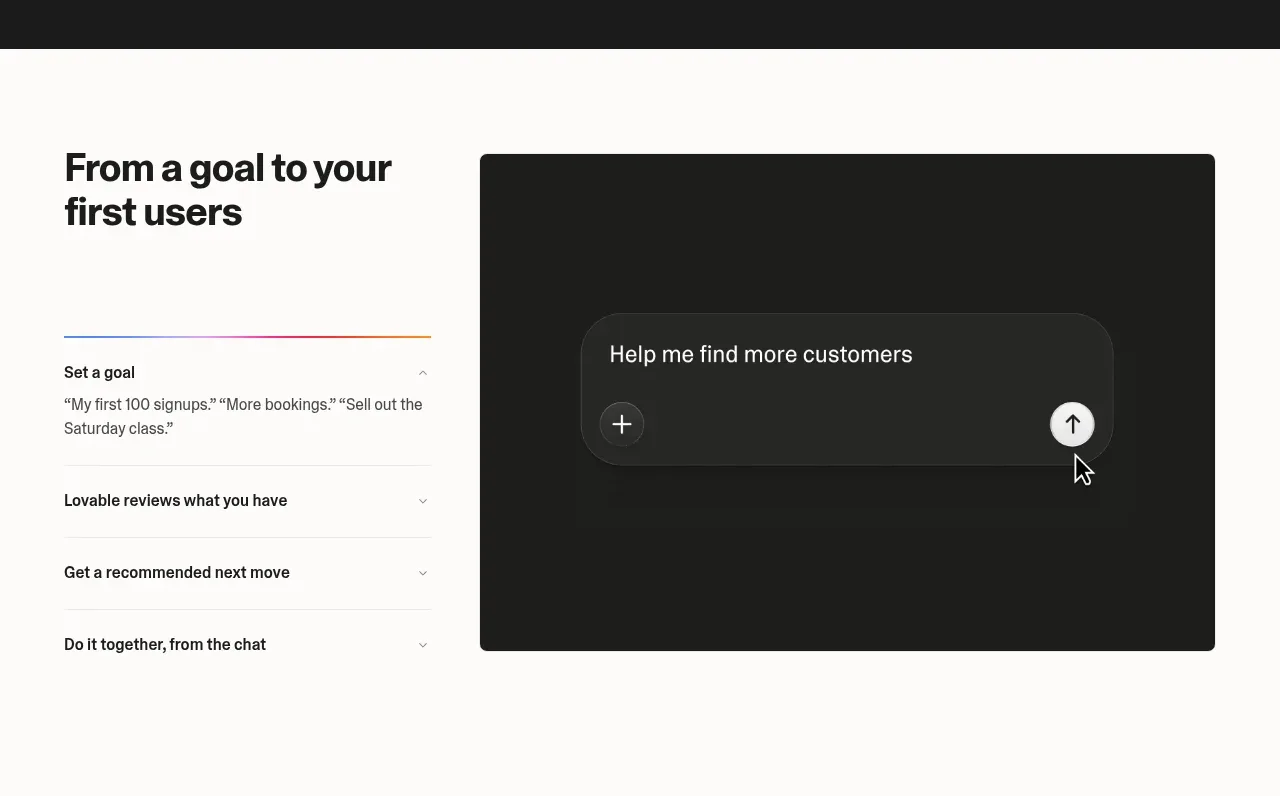Expand chevron beside Get a recommended next move

(x=423, y=573)
